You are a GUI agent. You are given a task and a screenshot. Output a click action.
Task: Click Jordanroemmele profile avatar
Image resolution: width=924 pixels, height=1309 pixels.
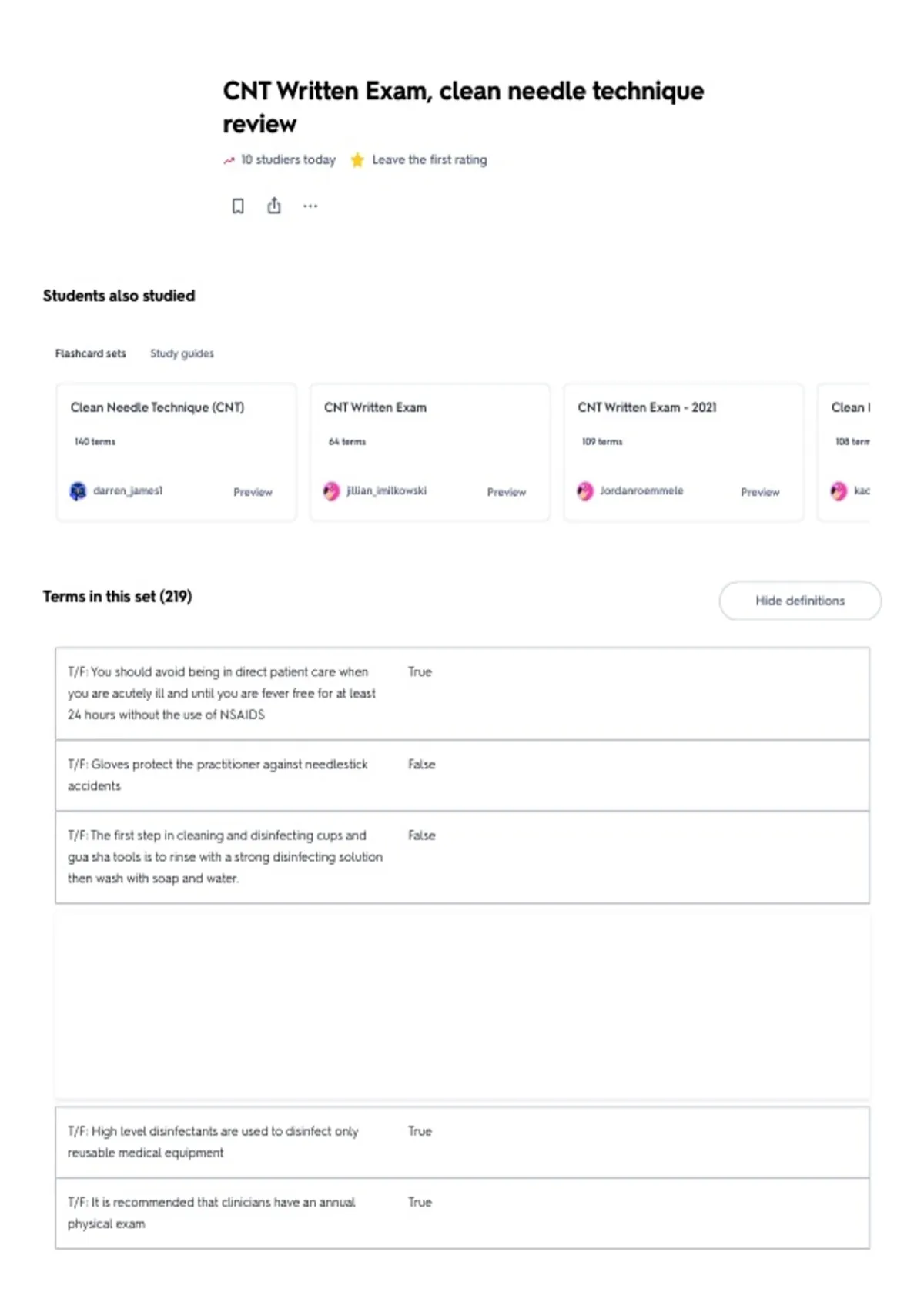[585, 491]
